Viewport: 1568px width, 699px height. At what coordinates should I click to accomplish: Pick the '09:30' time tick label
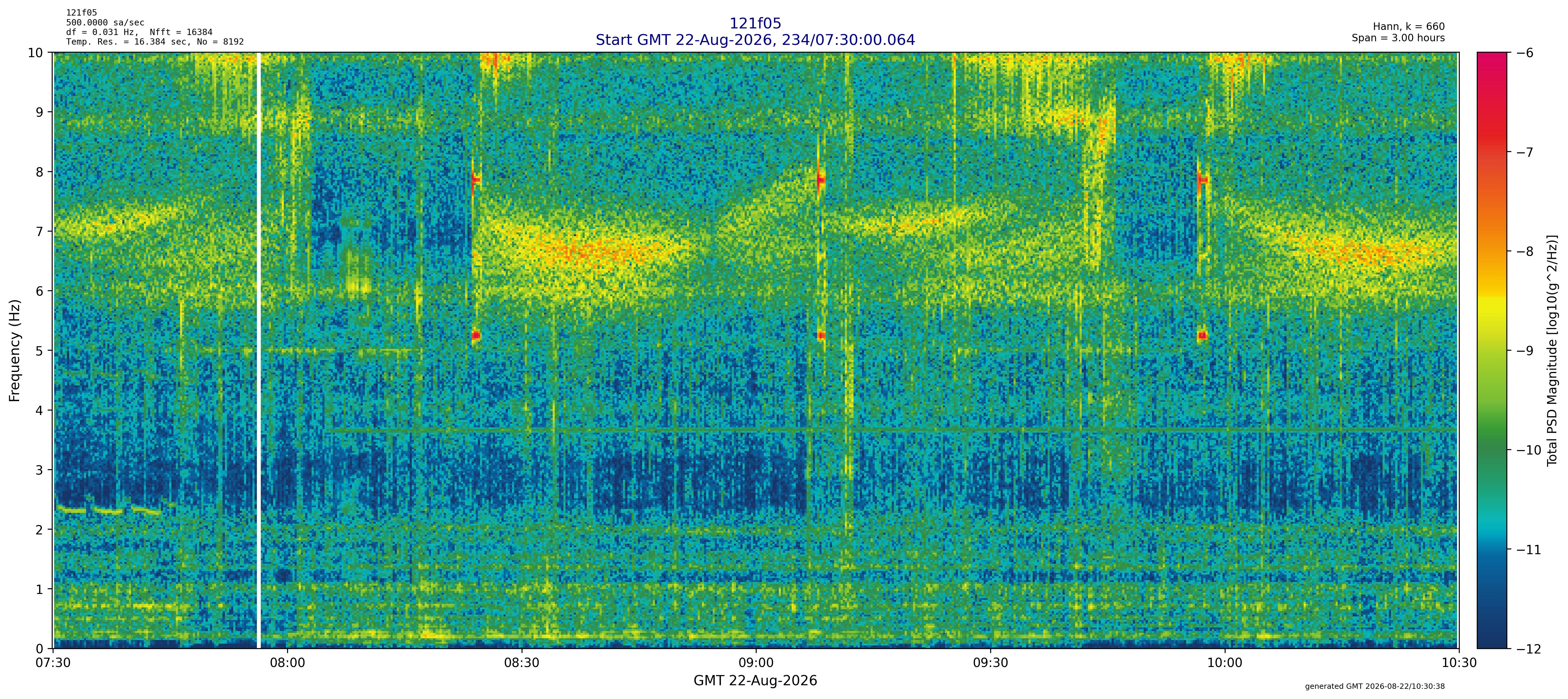pyautogui.click(x=990, y=662)
